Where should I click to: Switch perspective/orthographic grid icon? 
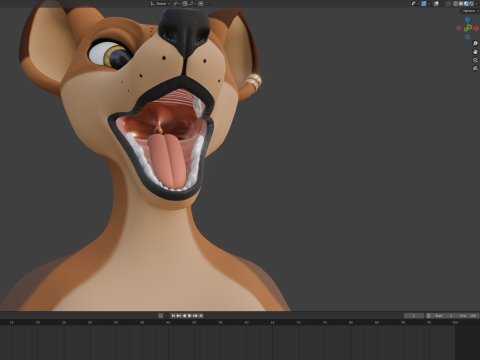click(x=475, y=68)
